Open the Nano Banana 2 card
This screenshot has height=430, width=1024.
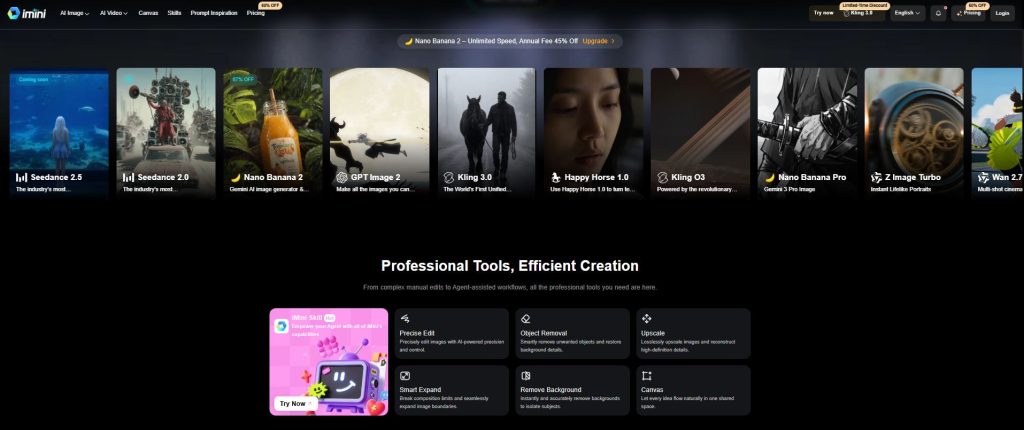pos(273,133)
